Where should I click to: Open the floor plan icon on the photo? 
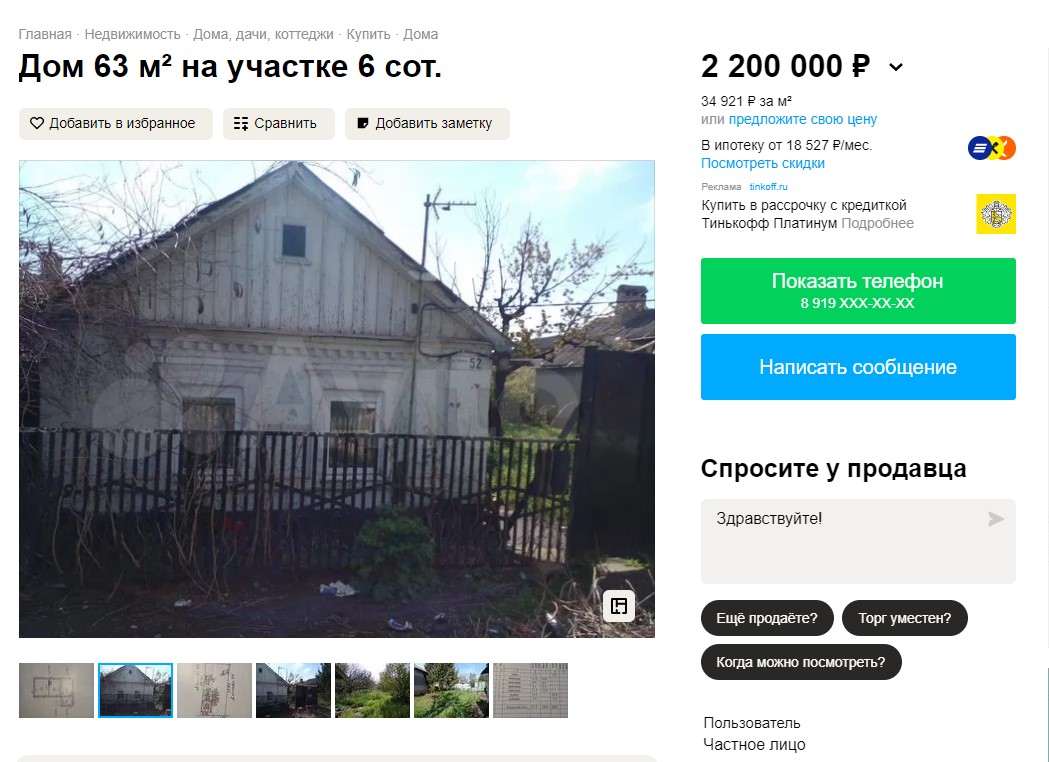pyautogui.click(x=619, y=606)
